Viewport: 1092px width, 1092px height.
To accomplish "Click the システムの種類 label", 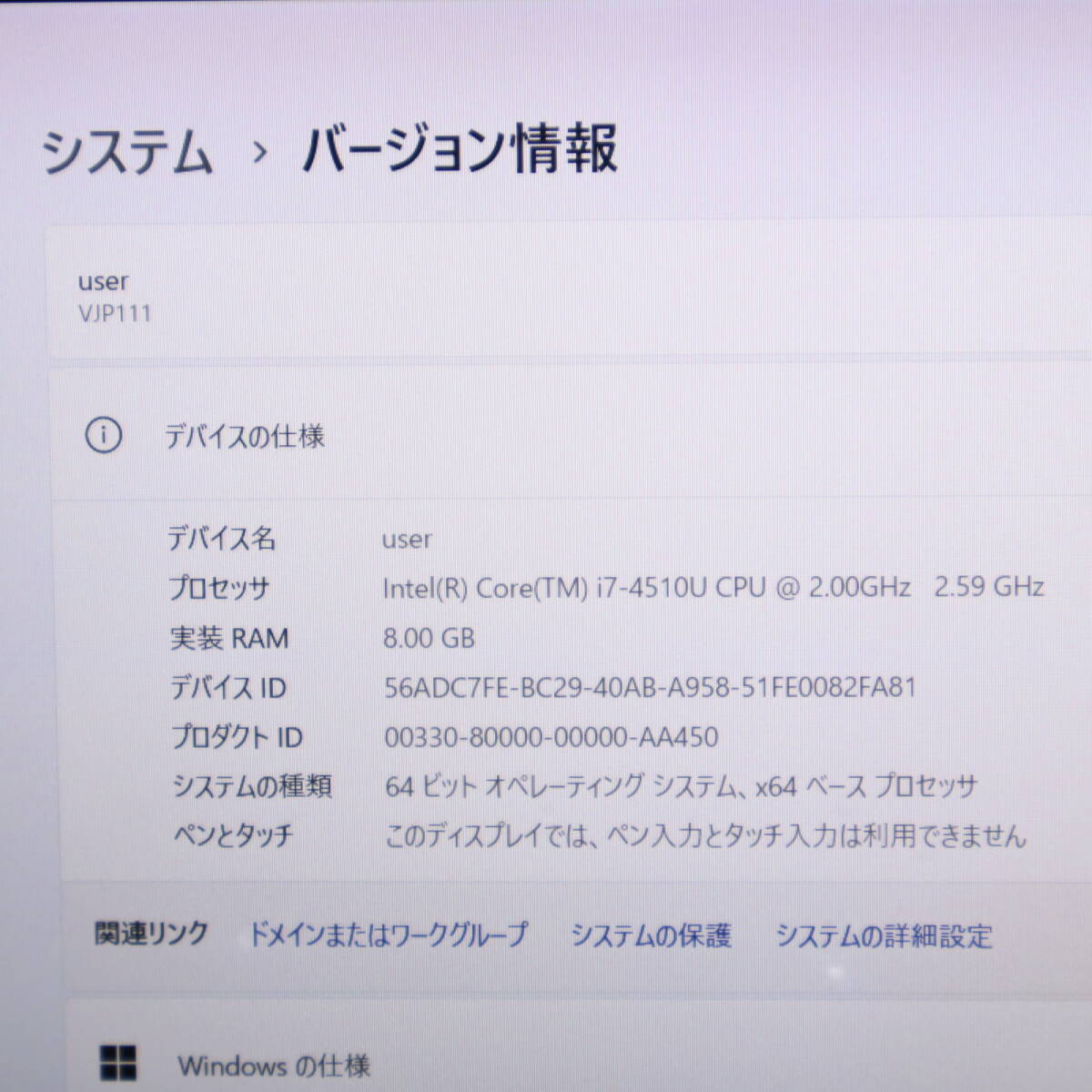I will [252, 785].
